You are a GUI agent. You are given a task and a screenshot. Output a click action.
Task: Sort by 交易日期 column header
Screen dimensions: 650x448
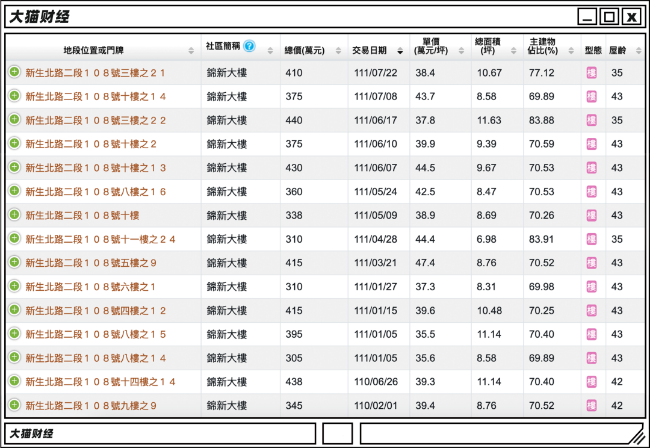point(378,50)
